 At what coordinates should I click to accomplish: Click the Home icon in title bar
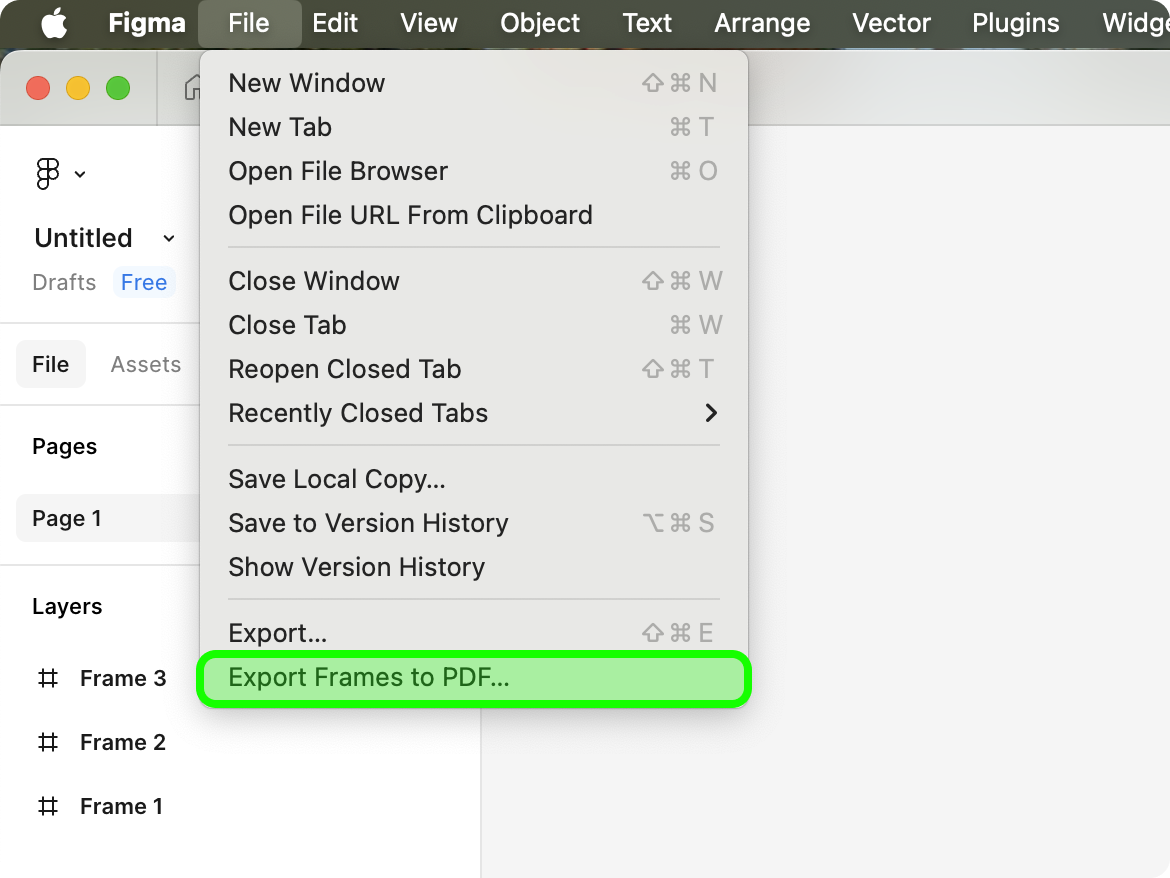(192, 87)
